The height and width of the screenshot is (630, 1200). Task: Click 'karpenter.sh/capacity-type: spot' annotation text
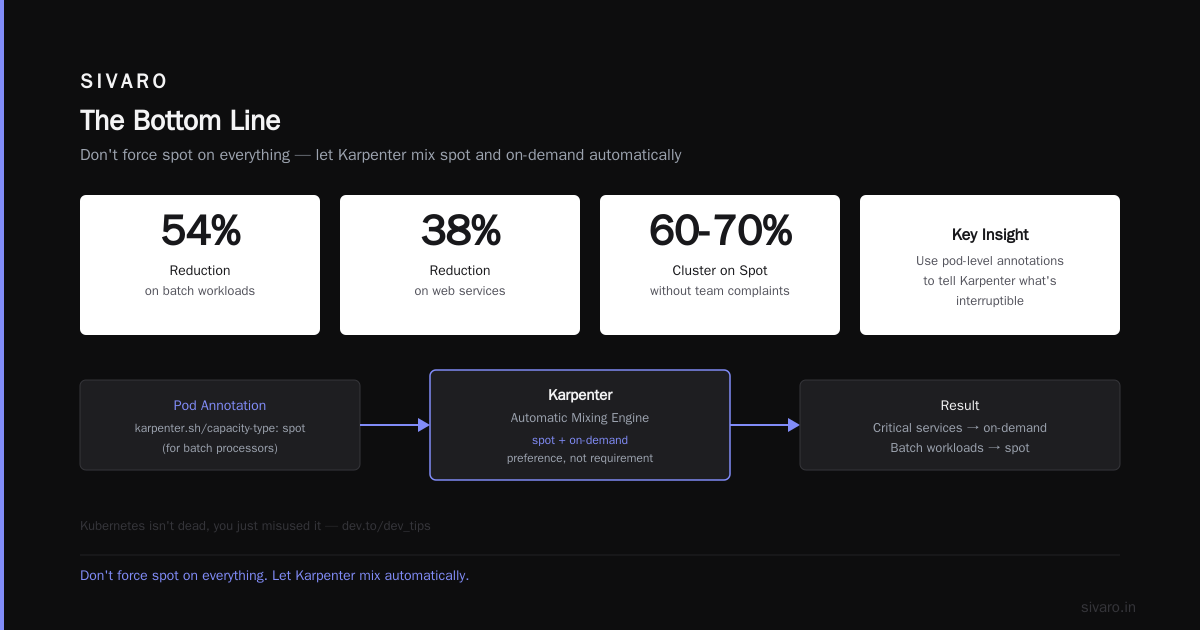pyautogui.click(x=220, y=428)
